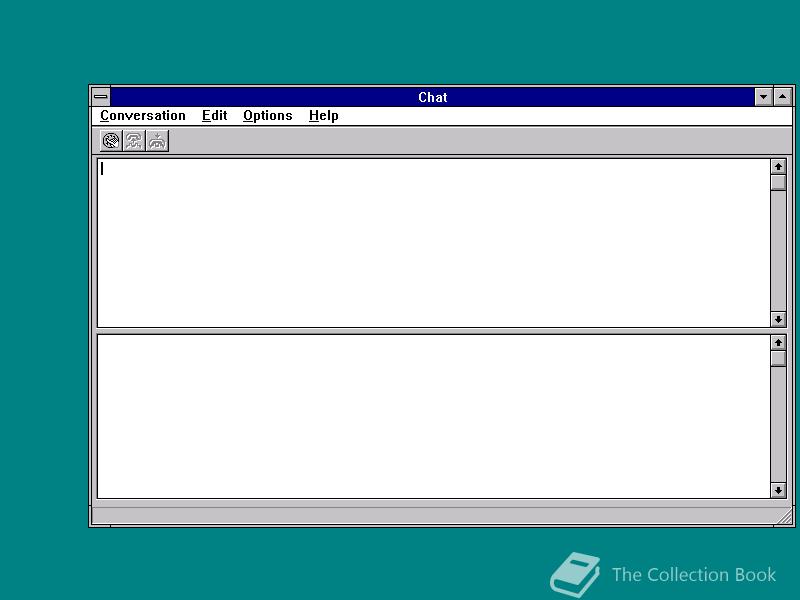This screenshot has height=600, width=800.
Task: Click the lower pane scrollbar thumb
Action: (778, 359)
